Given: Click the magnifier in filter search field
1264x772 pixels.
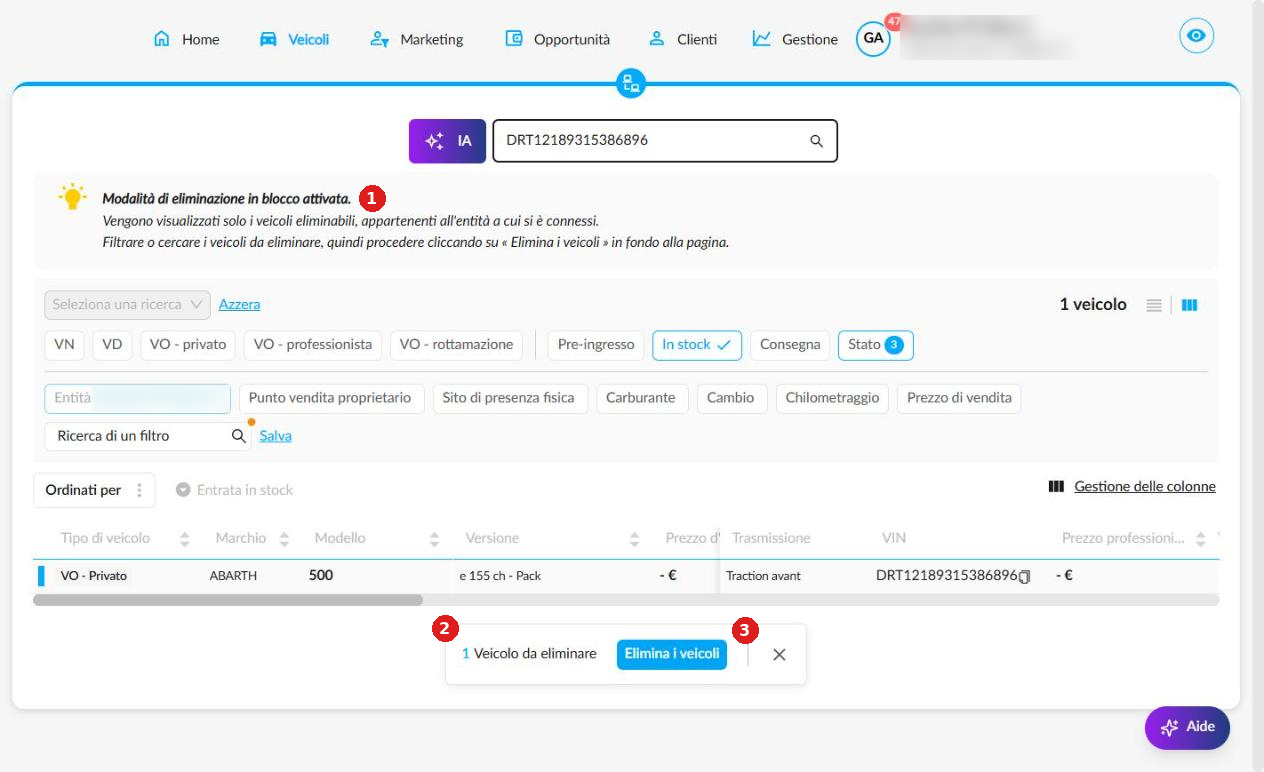Looking at the screenshot, I should point(239,436).
